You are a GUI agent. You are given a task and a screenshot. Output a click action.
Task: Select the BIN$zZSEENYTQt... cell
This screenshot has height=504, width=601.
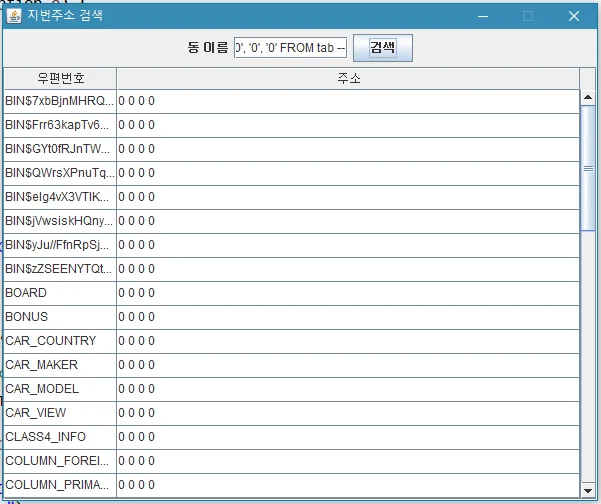coord(60,269)
